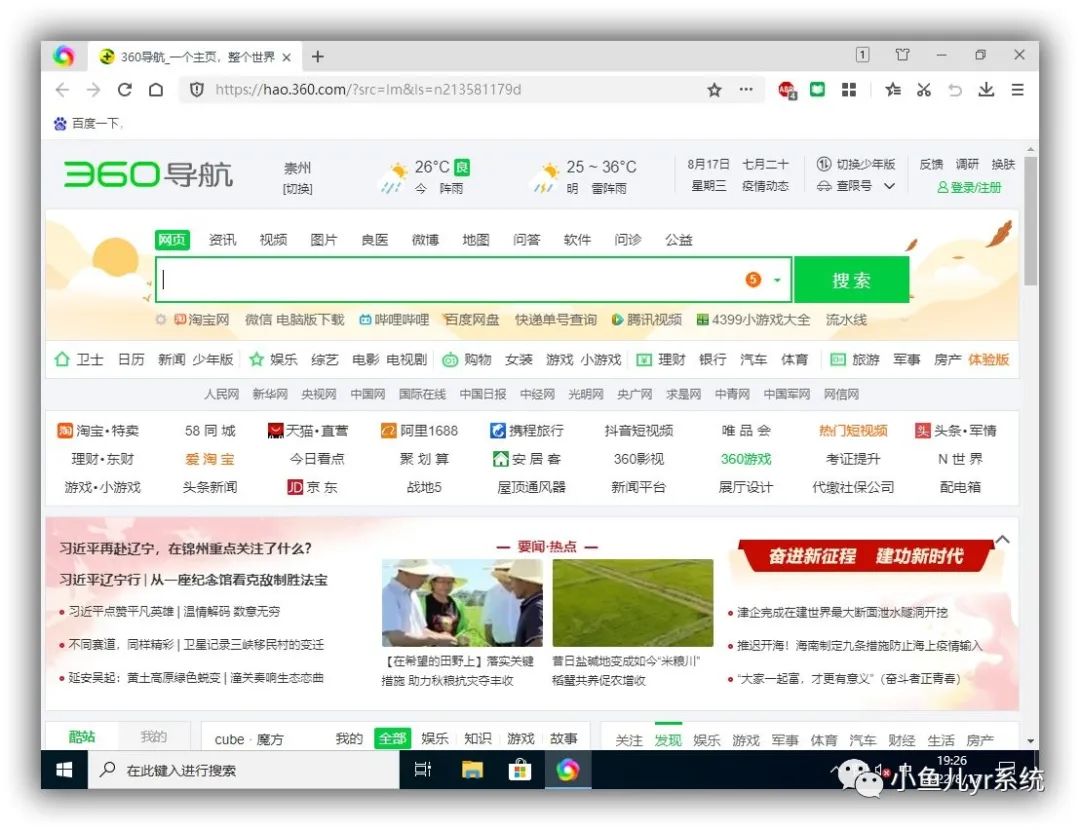This screenshot has height=830, width=1080.
Task: Click the tab counter icon showing 1
Action: point(862,54)
